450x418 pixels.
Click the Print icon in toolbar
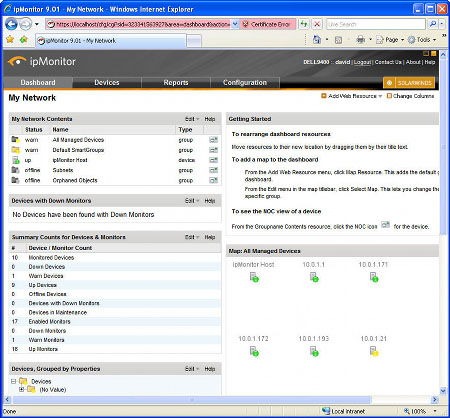pos(361,40)
